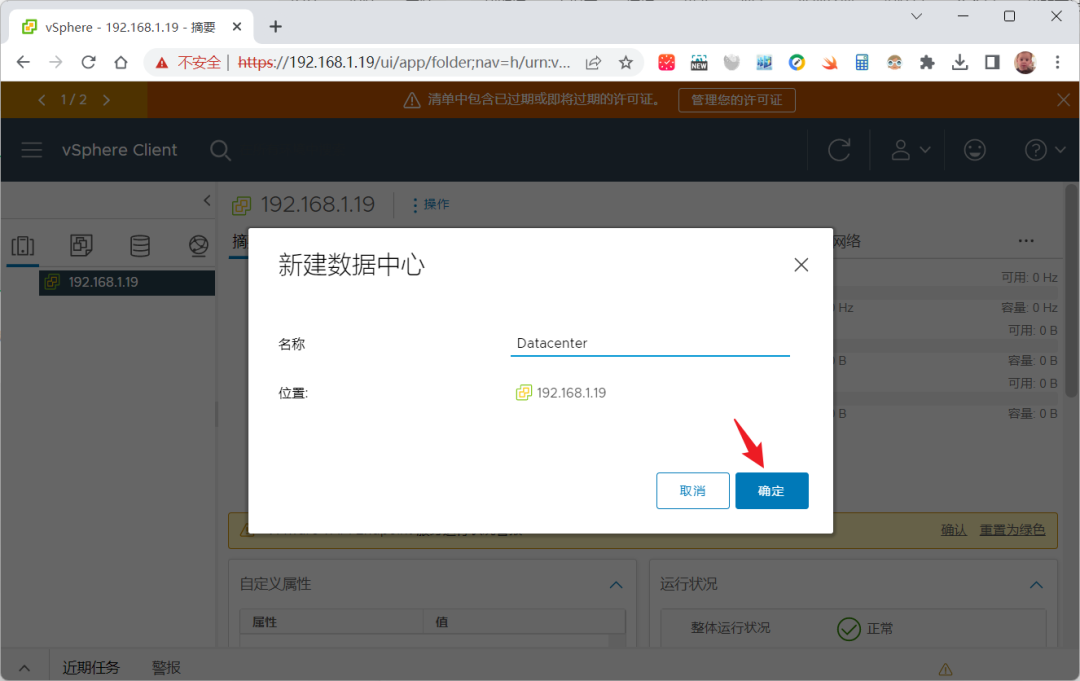Viewport: 1080px width, 681px height.
Task: Click the vSphere Client title
Action: tap(119, 150)
